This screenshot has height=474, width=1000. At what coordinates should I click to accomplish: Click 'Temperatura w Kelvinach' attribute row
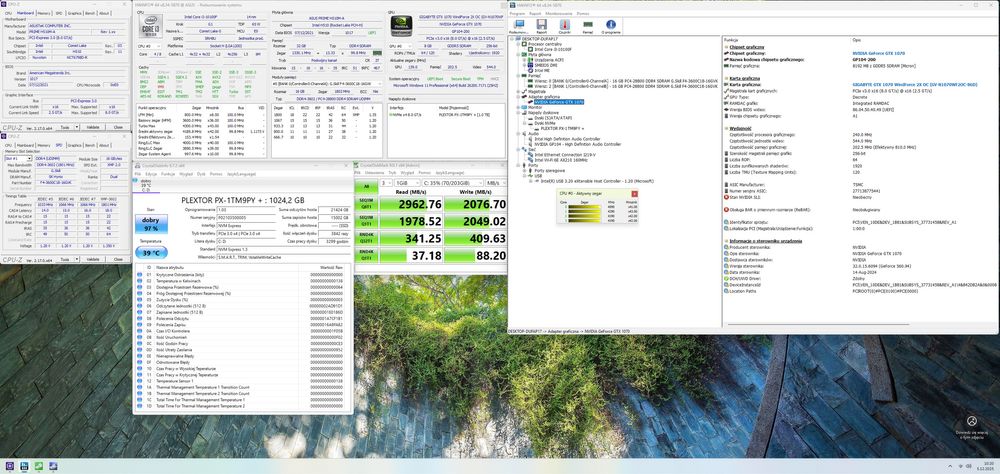coord(242,281)
